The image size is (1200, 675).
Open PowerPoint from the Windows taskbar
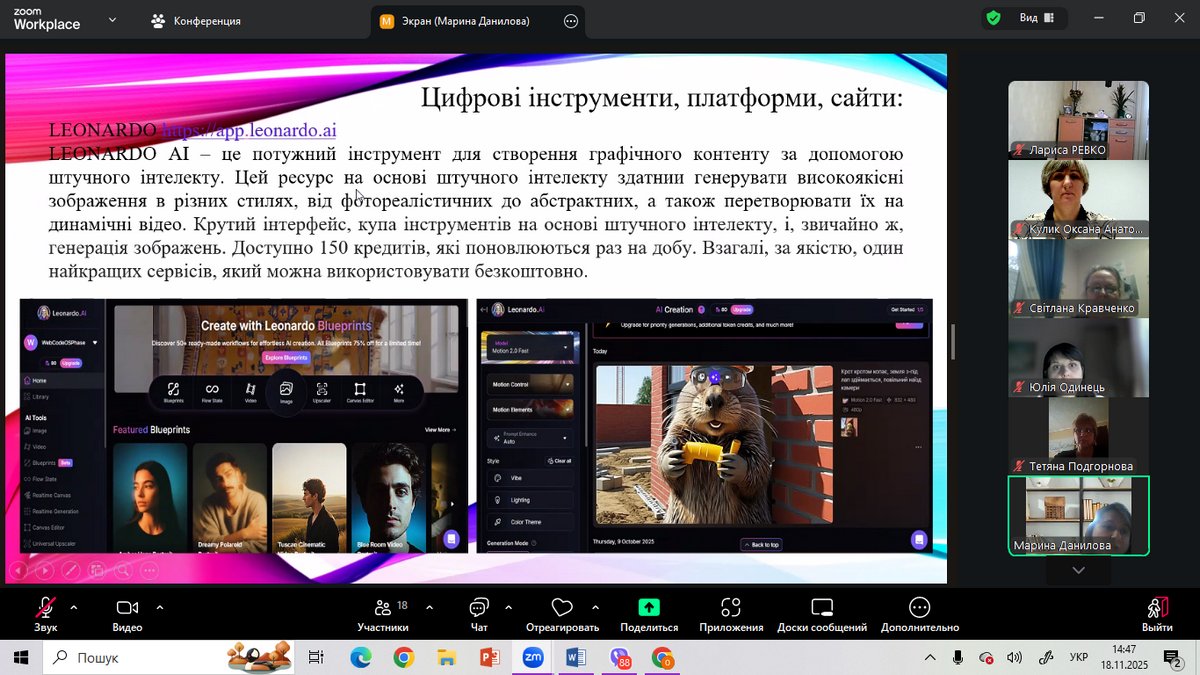pos(489,658)
